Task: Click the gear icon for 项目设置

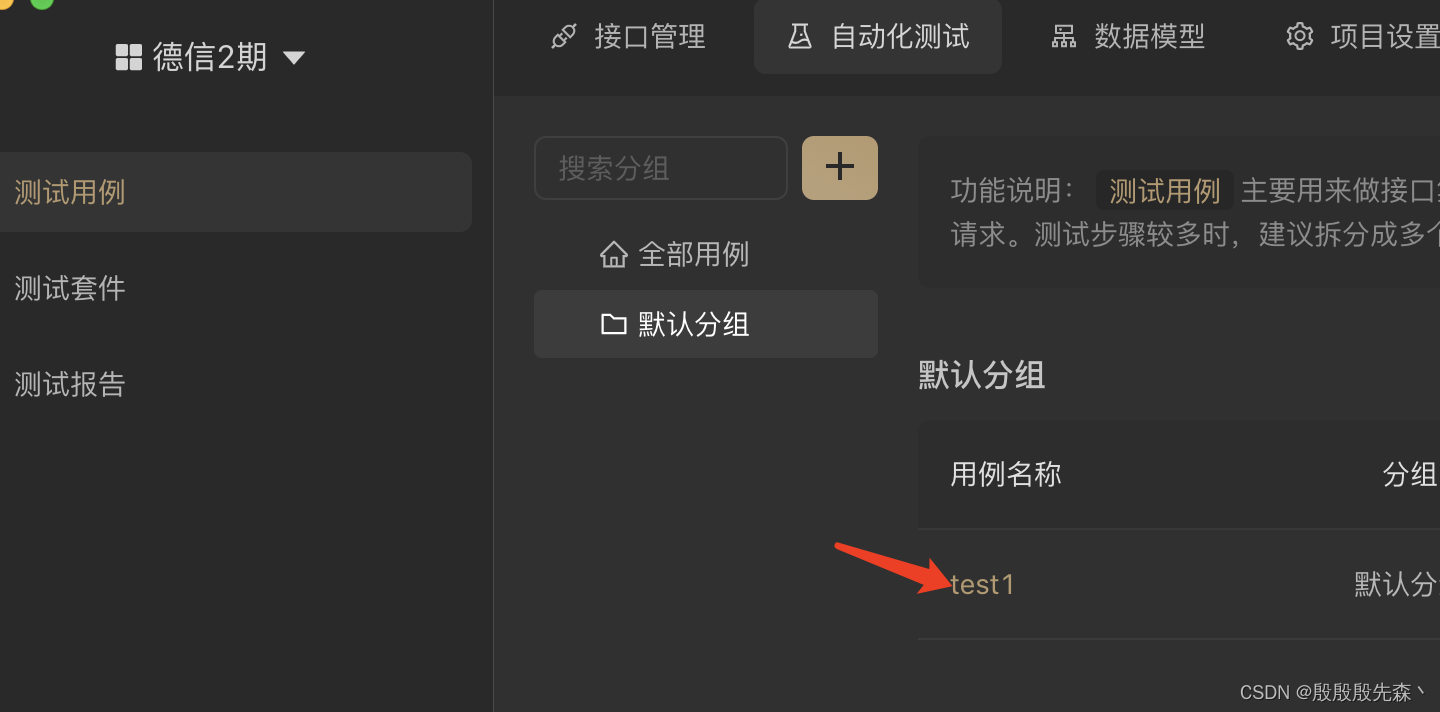Action: [1299, 37]
